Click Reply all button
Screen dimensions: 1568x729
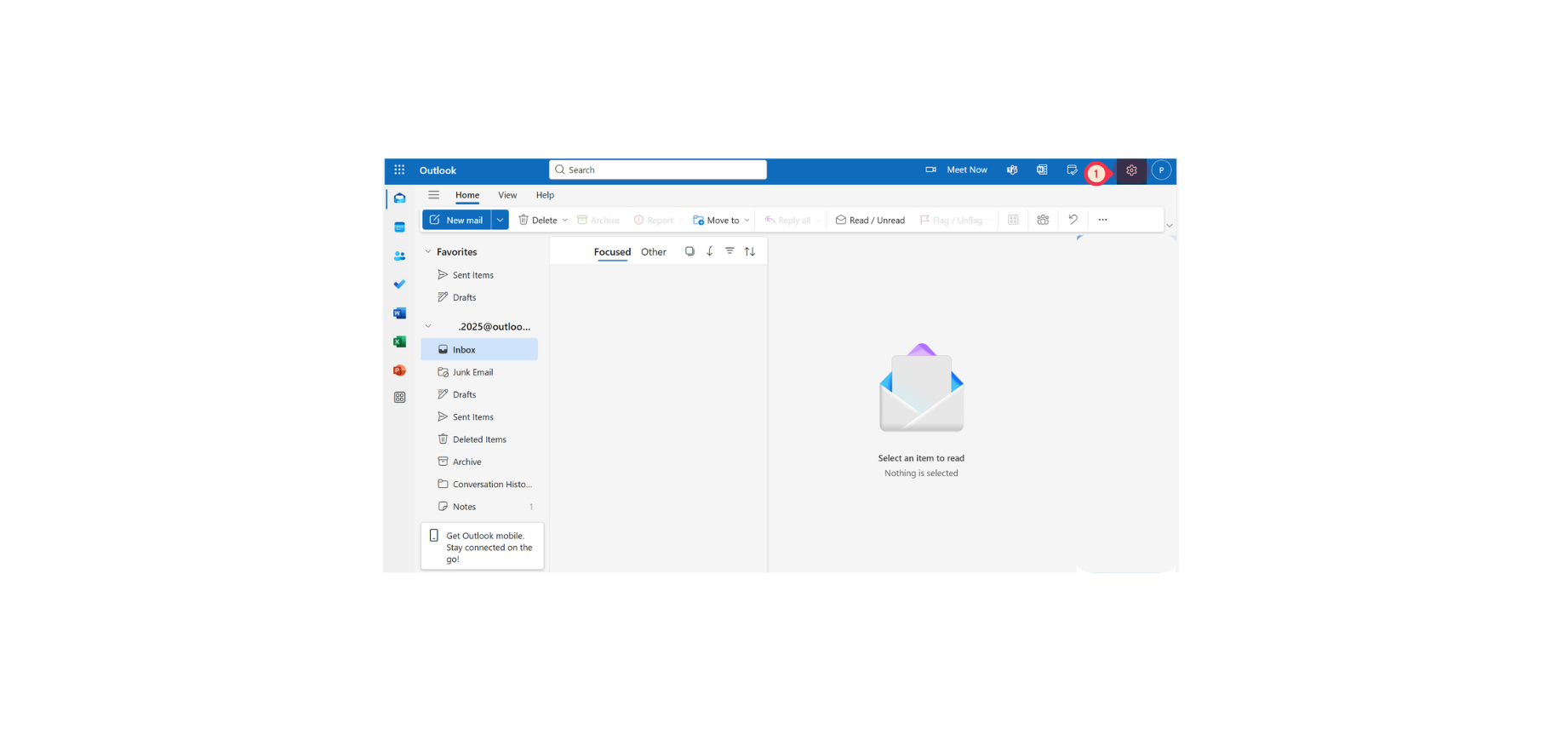click(787, 220)
